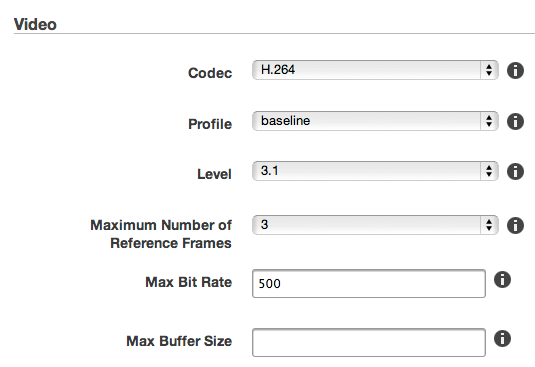View info for Maximum Number of Reference Frames
The height and width of the screenshot is (367, 535).
tap(515, 225)
